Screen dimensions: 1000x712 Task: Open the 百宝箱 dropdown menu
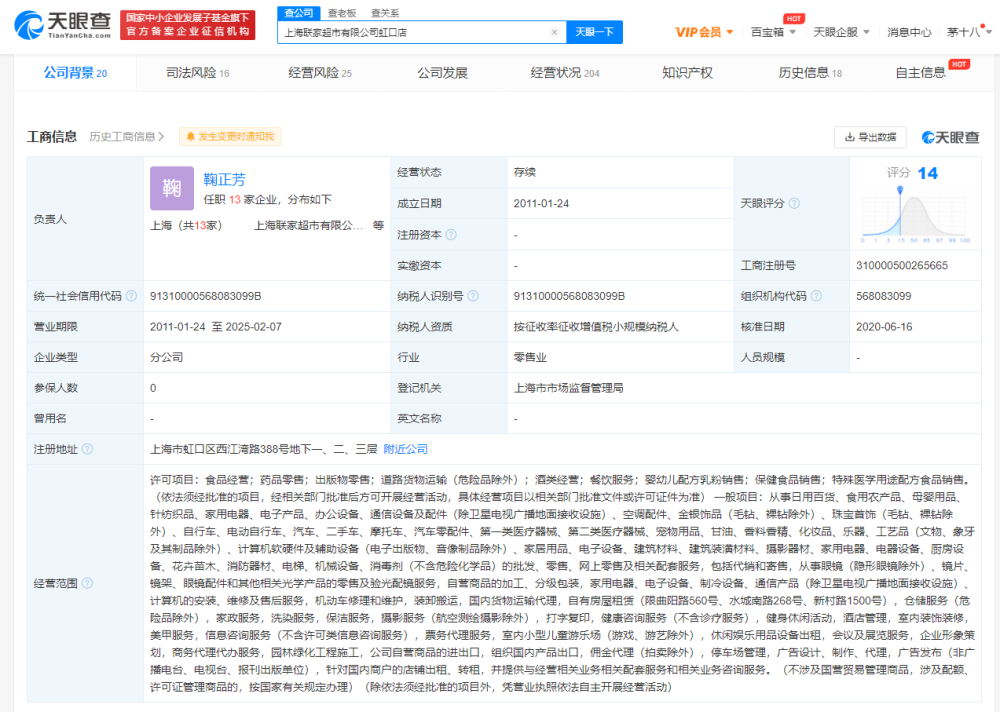pyautogui.click(x=773, y=32)
